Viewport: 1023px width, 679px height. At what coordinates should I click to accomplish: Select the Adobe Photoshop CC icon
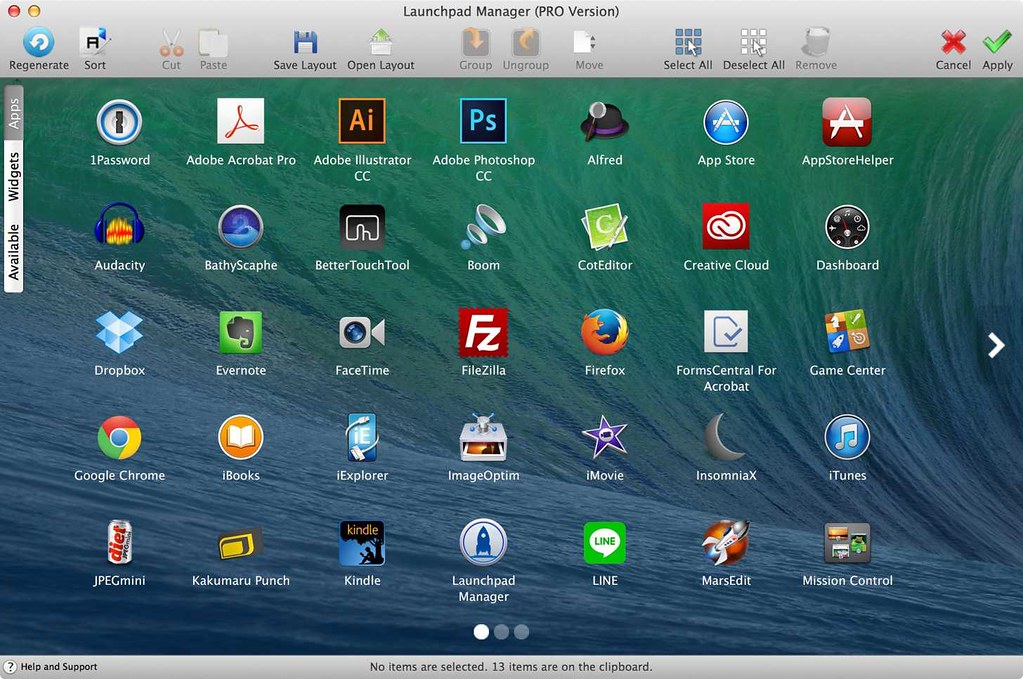tap(483, 121)
